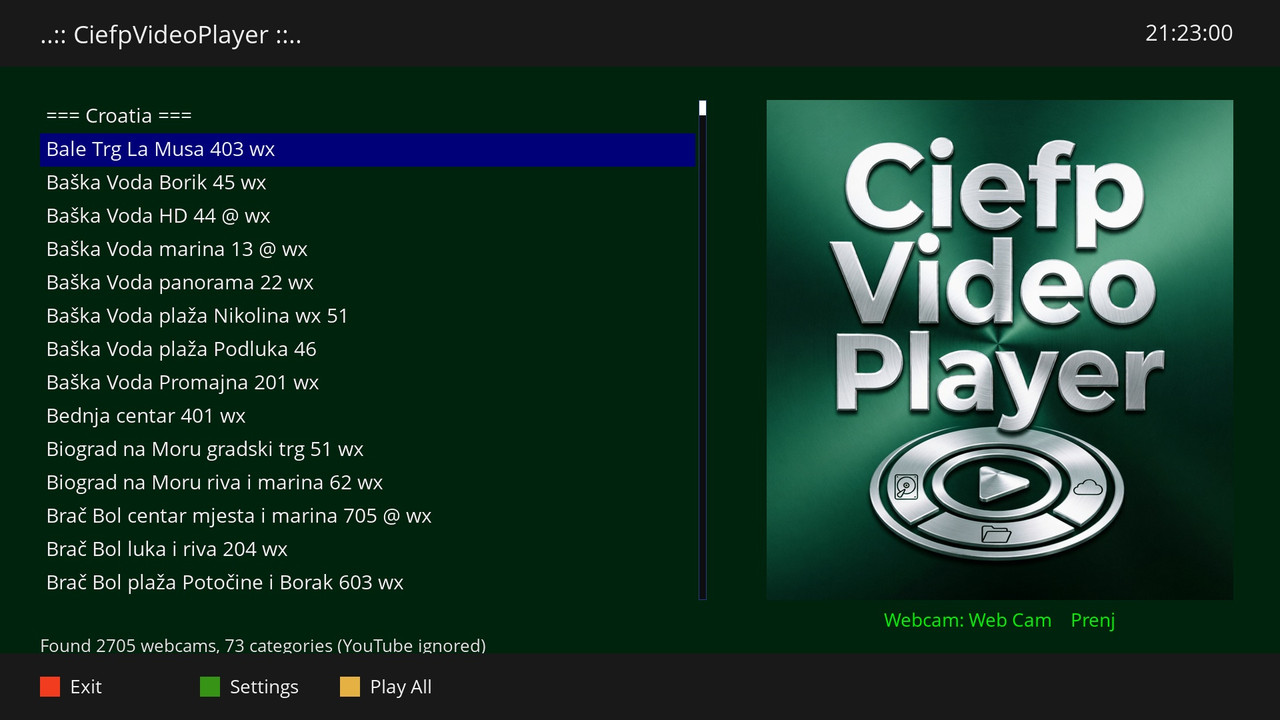Image resolution: width=1280 pixels, height=720 pixels.
Task: Select Bednja centar 401 wx entry
Action: (x=368, y=416)
